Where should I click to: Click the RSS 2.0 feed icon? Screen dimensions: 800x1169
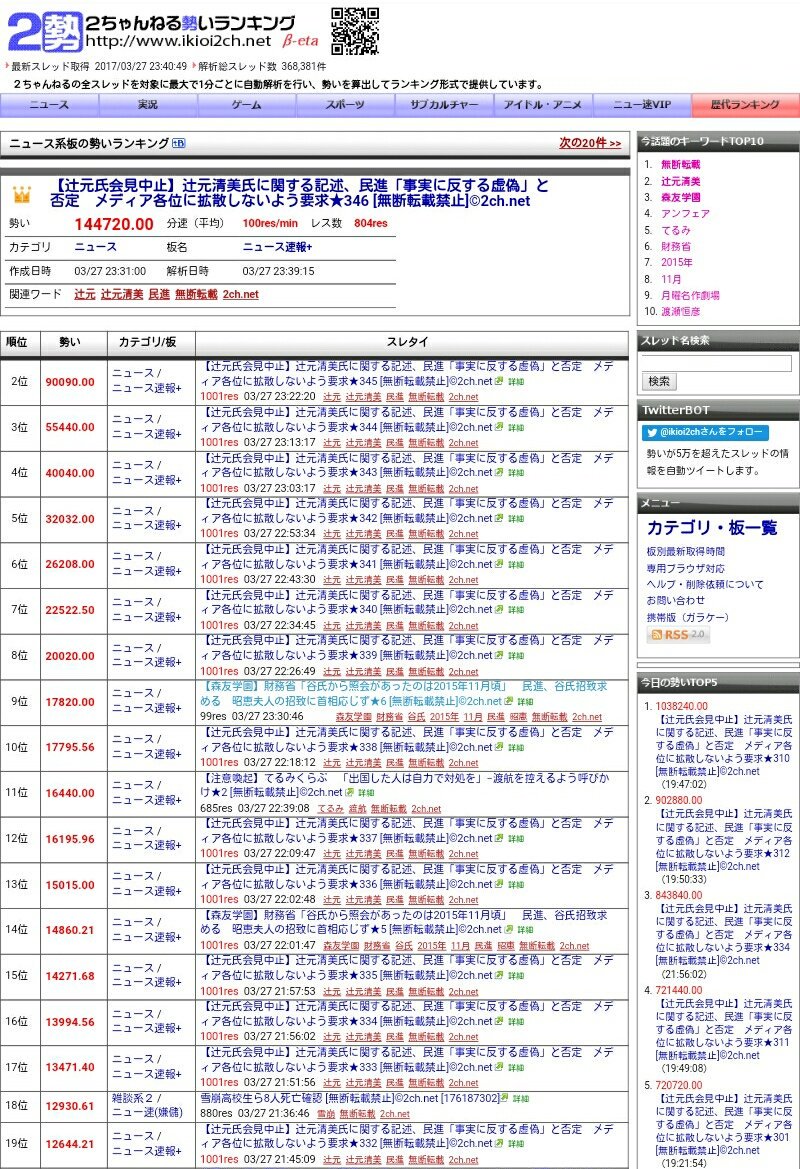678,634
